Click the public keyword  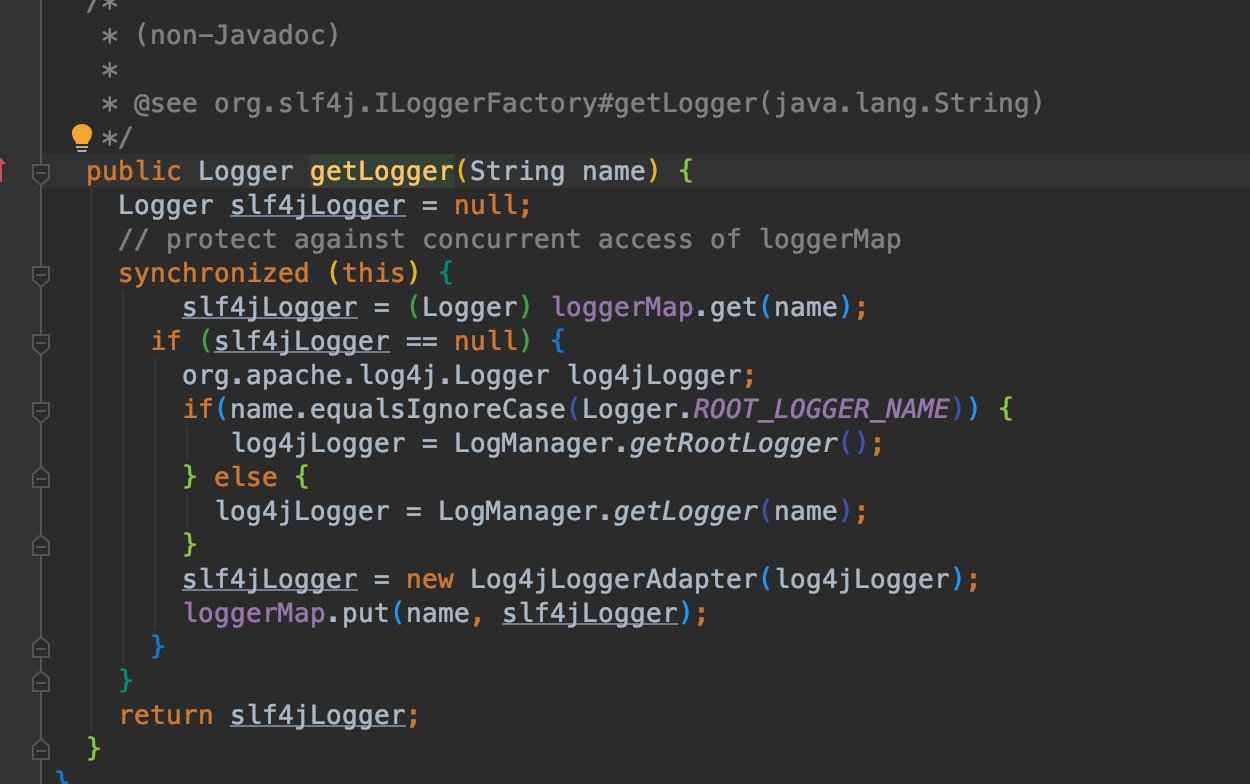[x=134, y=171]
